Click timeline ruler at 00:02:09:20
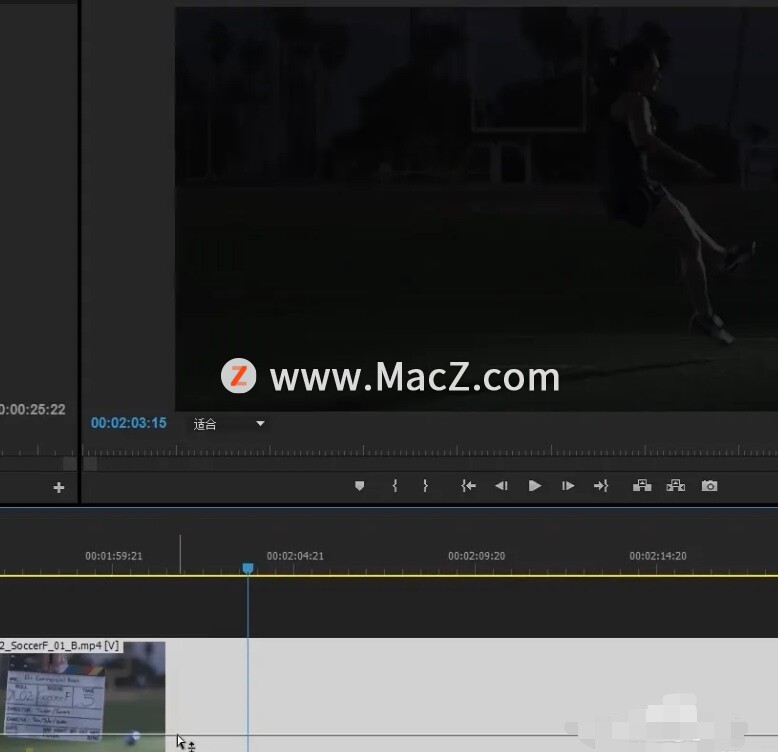The image size is (778, 752). 477,556
